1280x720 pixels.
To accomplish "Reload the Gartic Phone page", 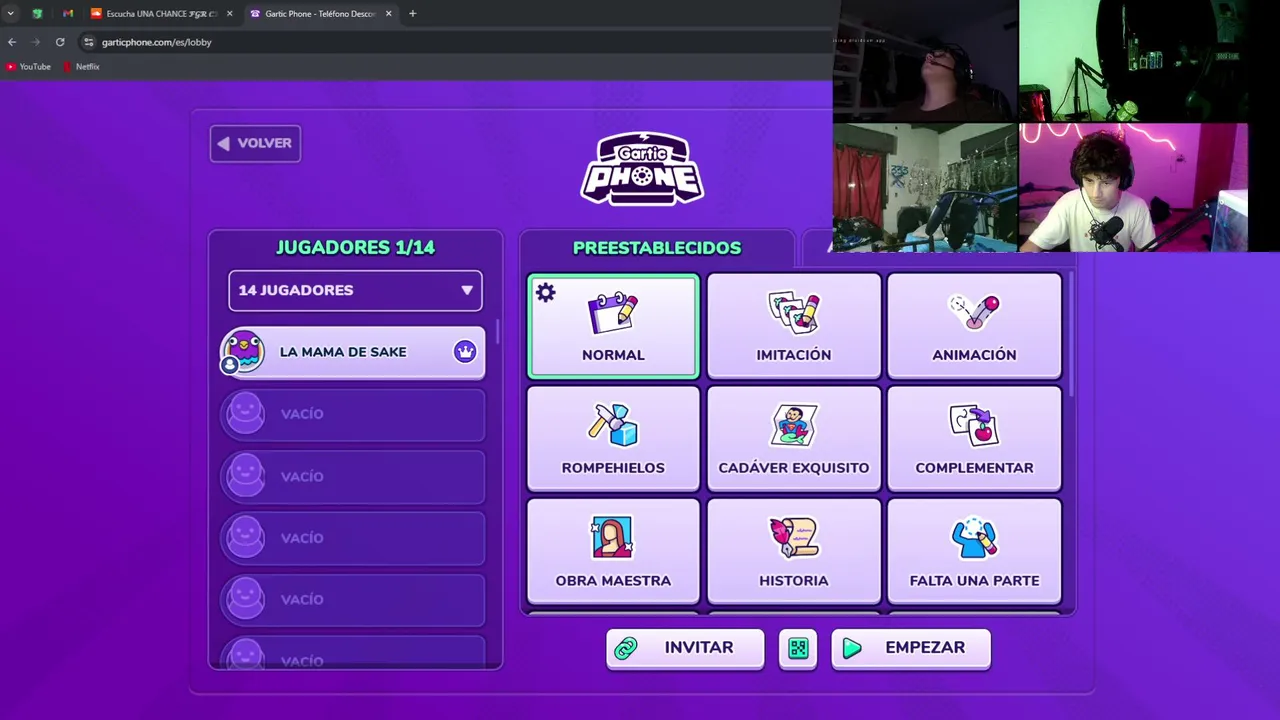I will pyautogui.click(x=60, y=42).
